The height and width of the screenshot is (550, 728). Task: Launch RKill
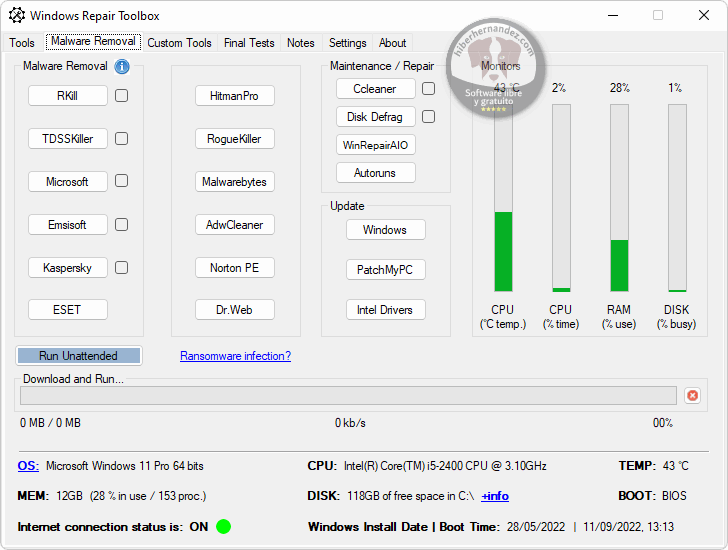[68, 96]
